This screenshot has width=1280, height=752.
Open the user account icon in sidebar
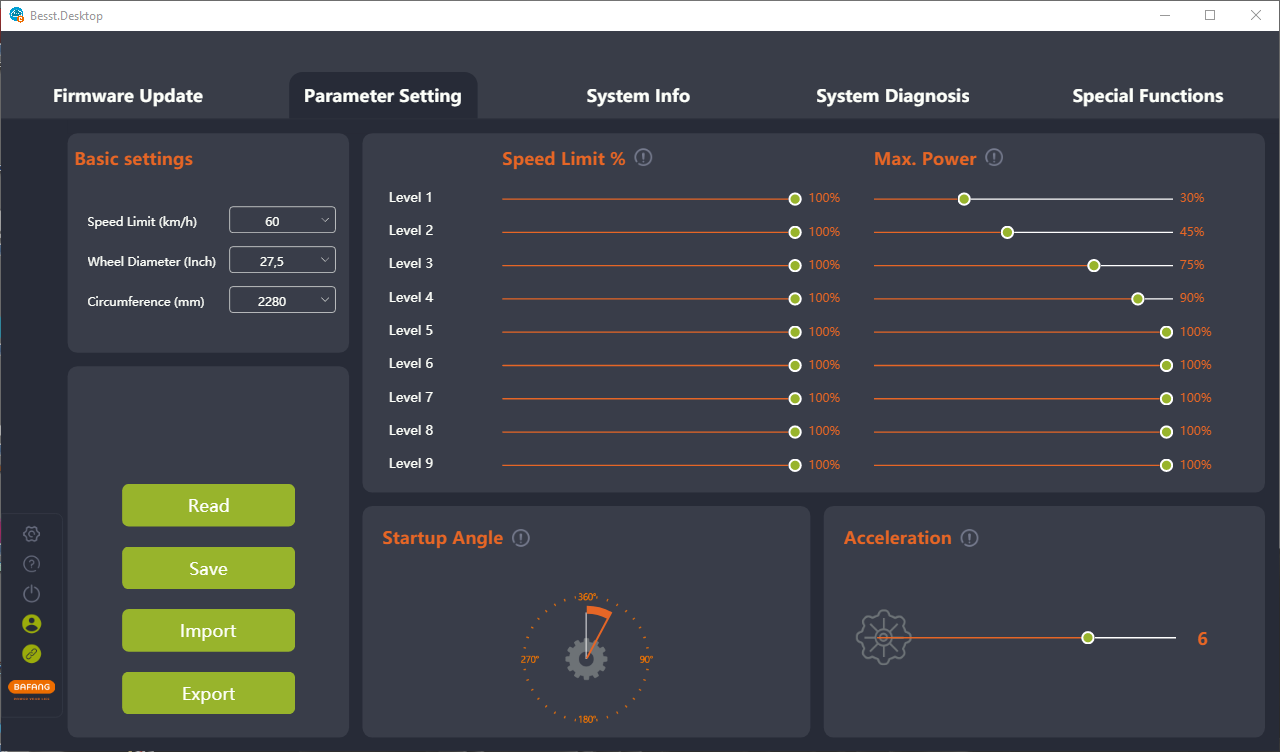31,624
